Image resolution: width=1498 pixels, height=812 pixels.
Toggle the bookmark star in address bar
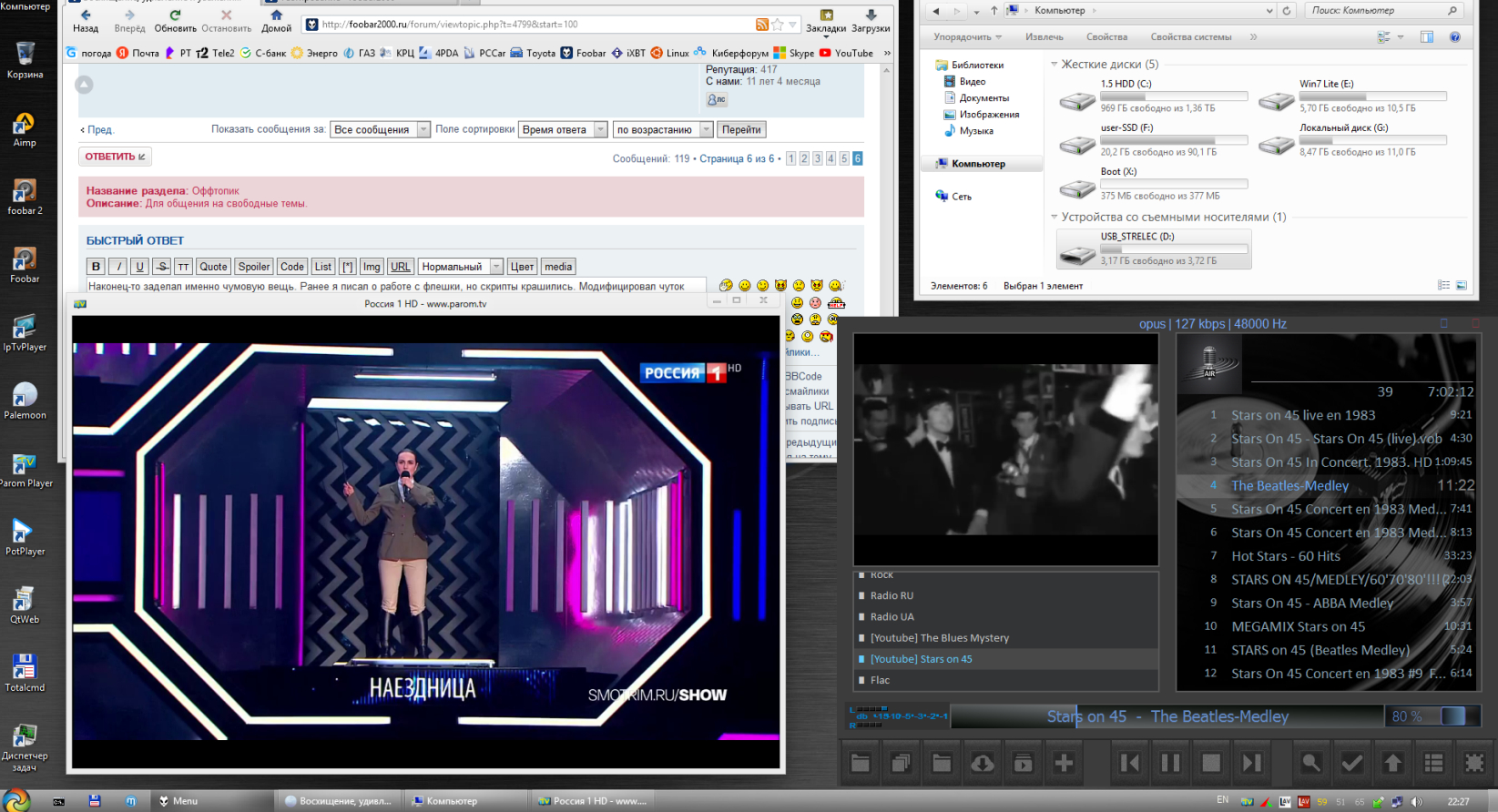pos(778,25)
